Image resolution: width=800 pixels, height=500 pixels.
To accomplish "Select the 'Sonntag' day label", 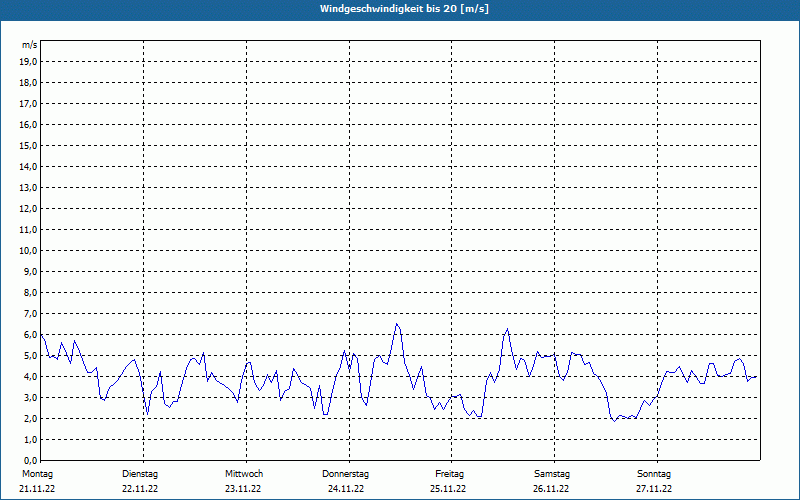I will pyautogui.click(x=654, y=474).
